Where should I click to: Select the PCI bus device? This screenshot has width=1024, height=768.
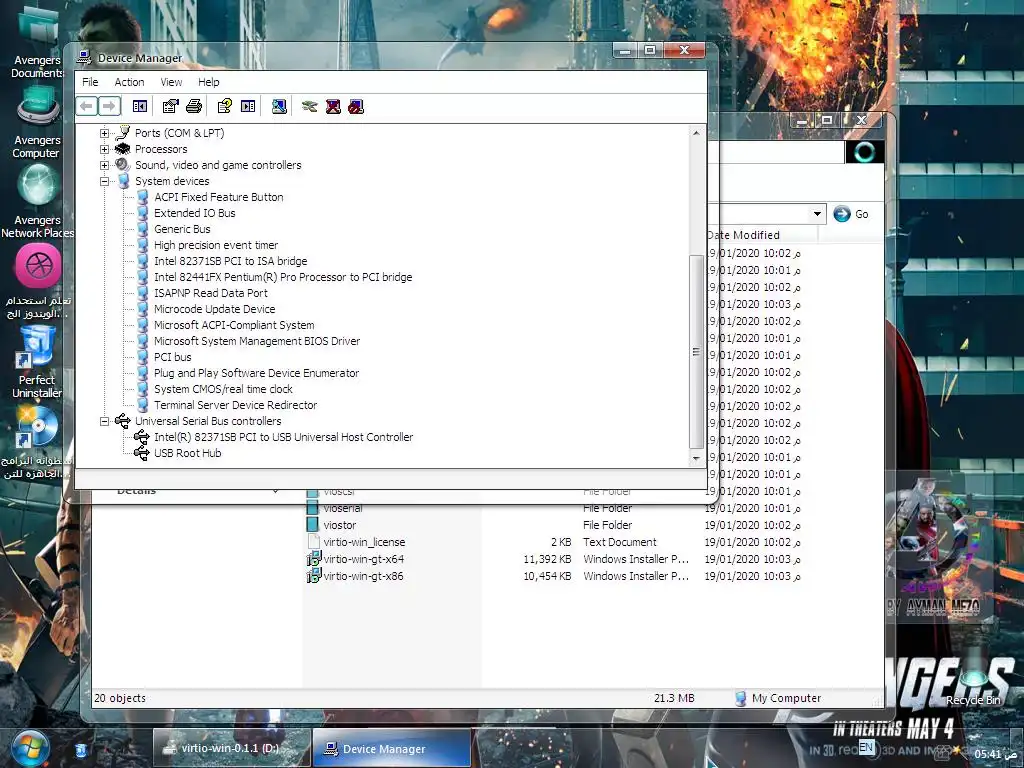(x=172, y=357)
